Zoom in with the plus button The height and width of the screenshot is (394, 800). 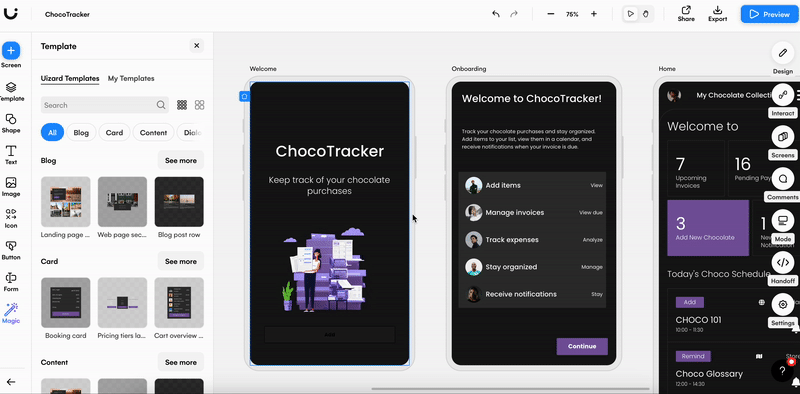tap(593, 14)
